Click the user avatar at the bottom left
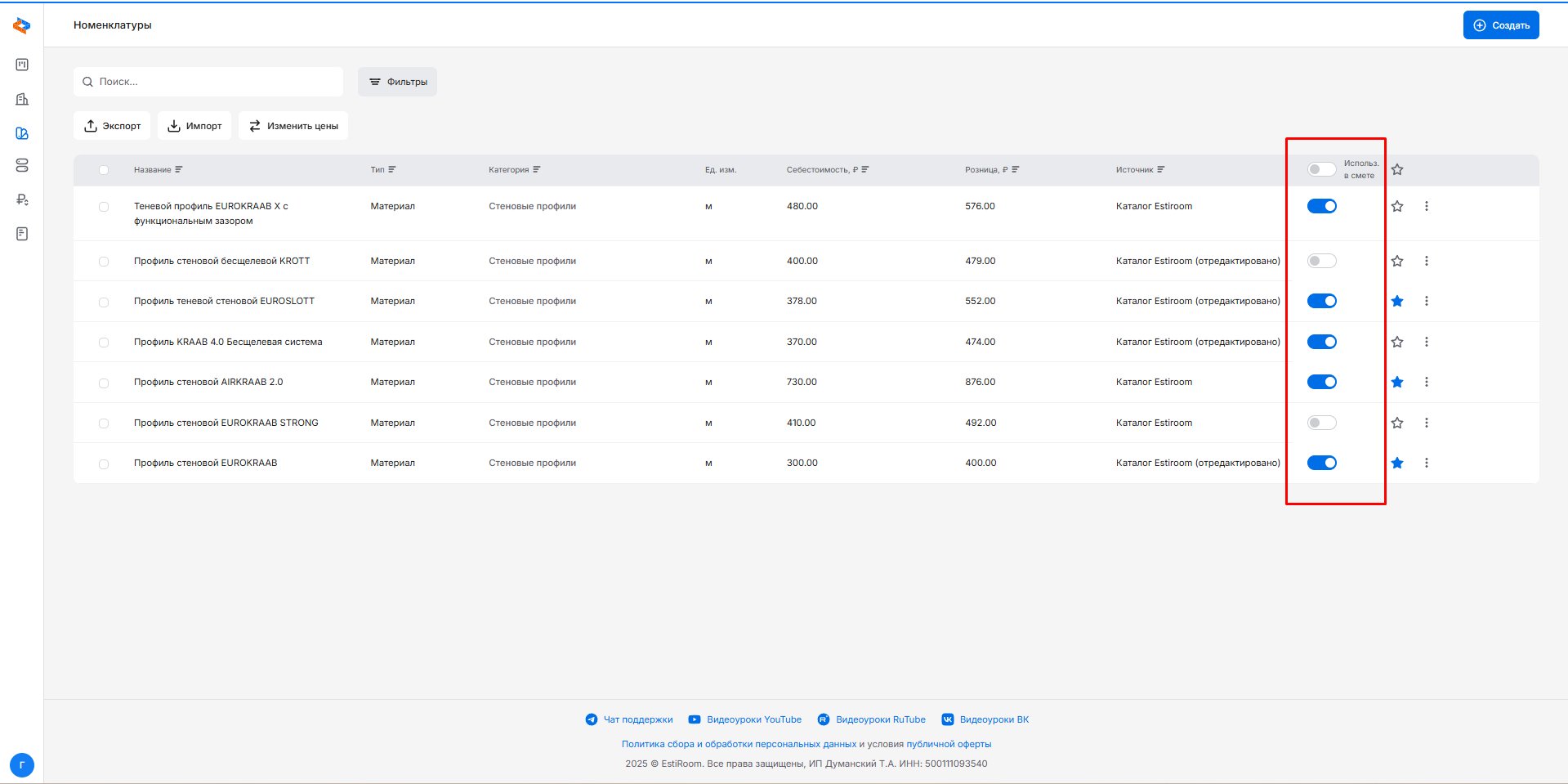The image size is (1568, 784). coord(22,765)
